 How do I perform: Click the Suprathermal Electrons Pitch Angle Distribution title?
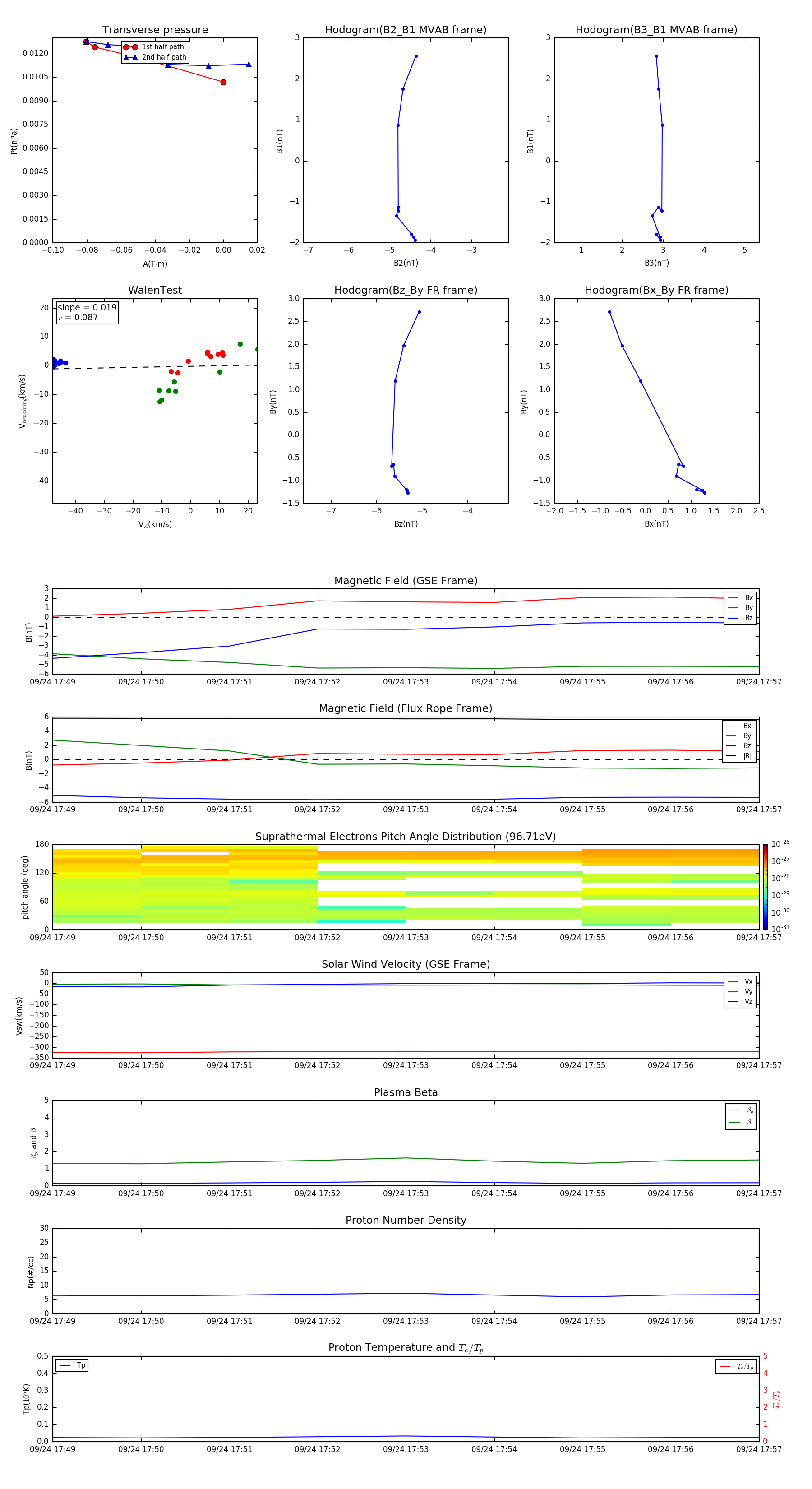406,837
